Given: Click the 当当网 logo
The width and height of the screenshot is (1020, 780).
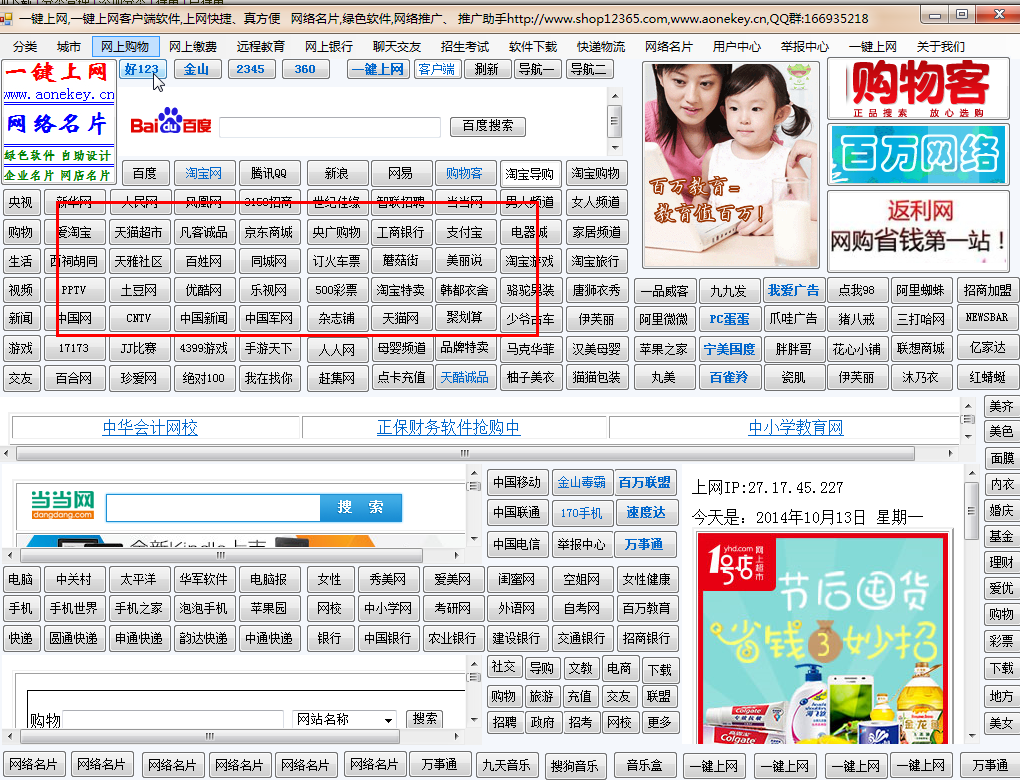Looking at the screenshot, I should coord(62,505).
